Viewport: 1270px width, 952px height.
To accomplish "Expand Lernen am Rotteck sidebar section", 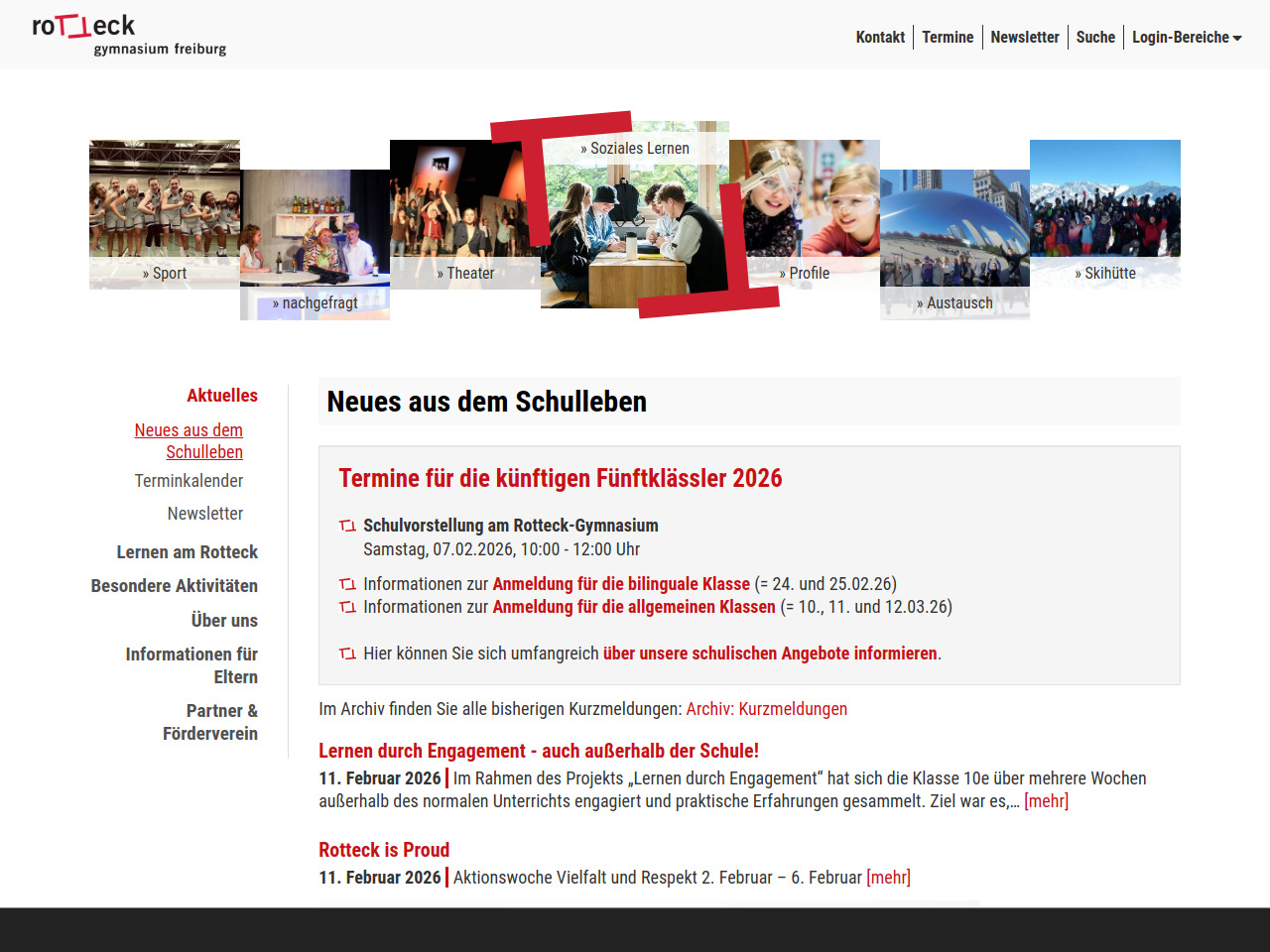I will pos(187,552).
